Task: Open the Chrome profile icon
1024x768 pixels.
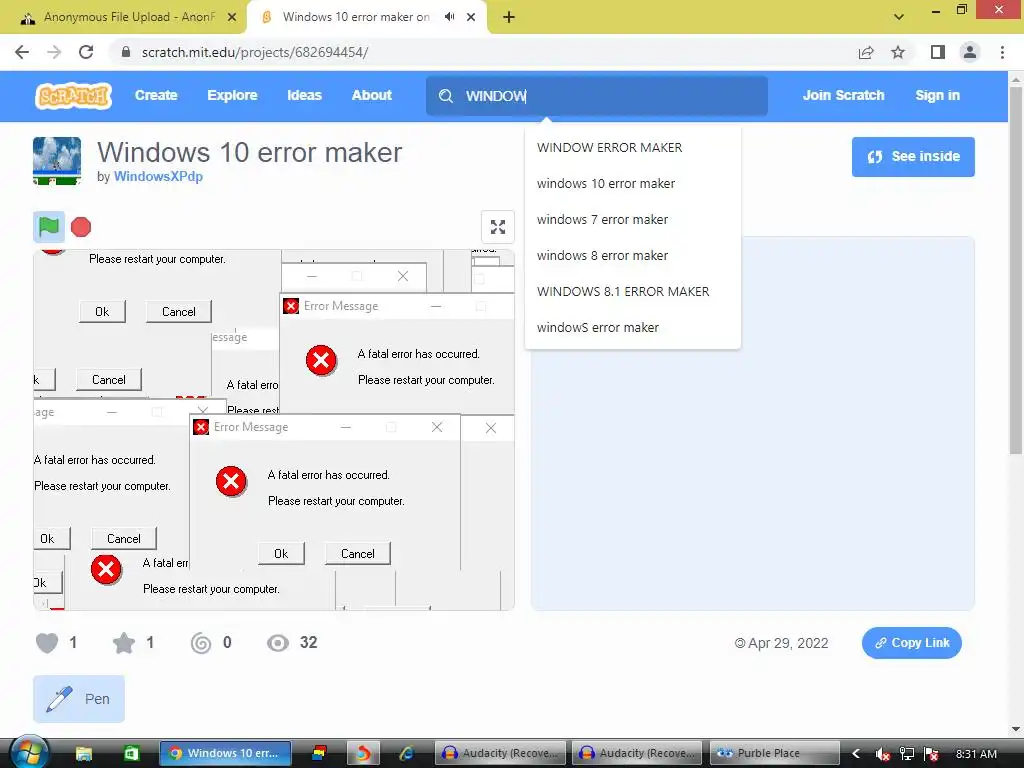Action: click(x=970, y=52)
